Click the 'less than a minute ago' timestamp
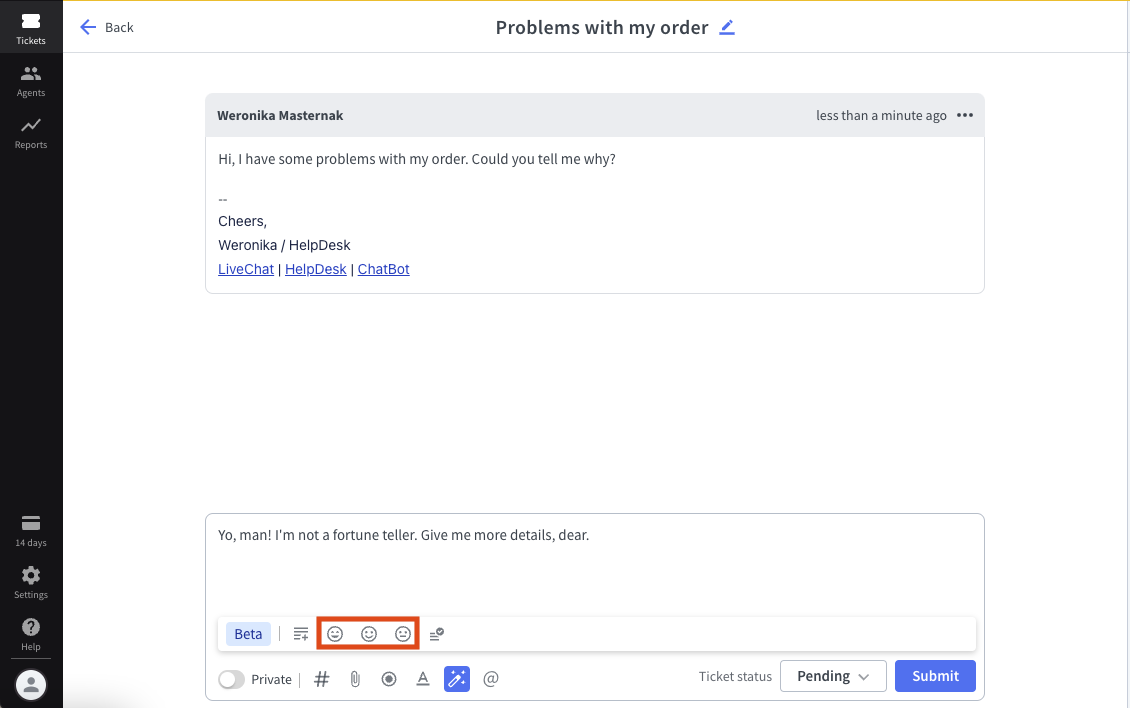 pos(881,115)
